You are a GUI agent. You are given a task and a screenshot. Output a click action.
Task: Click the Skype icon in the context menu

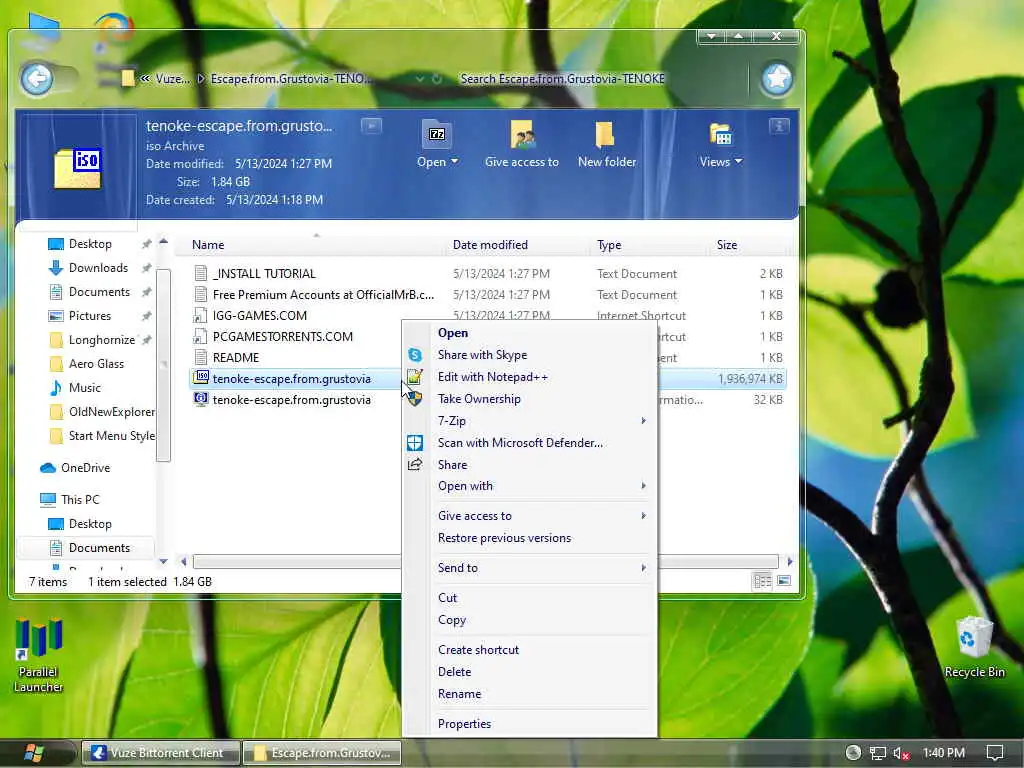(415, 355)
